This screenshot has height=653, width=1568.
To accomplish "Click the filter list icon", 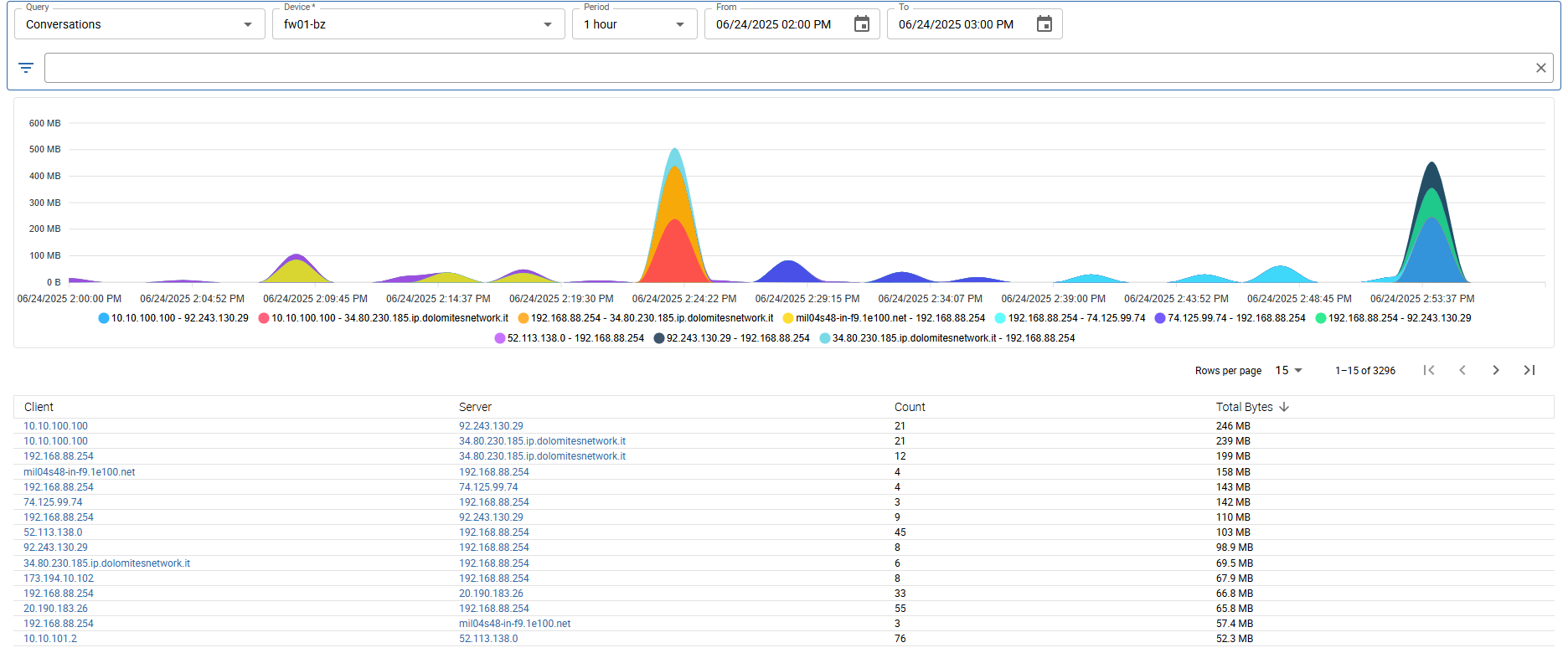I will [26, 68].
